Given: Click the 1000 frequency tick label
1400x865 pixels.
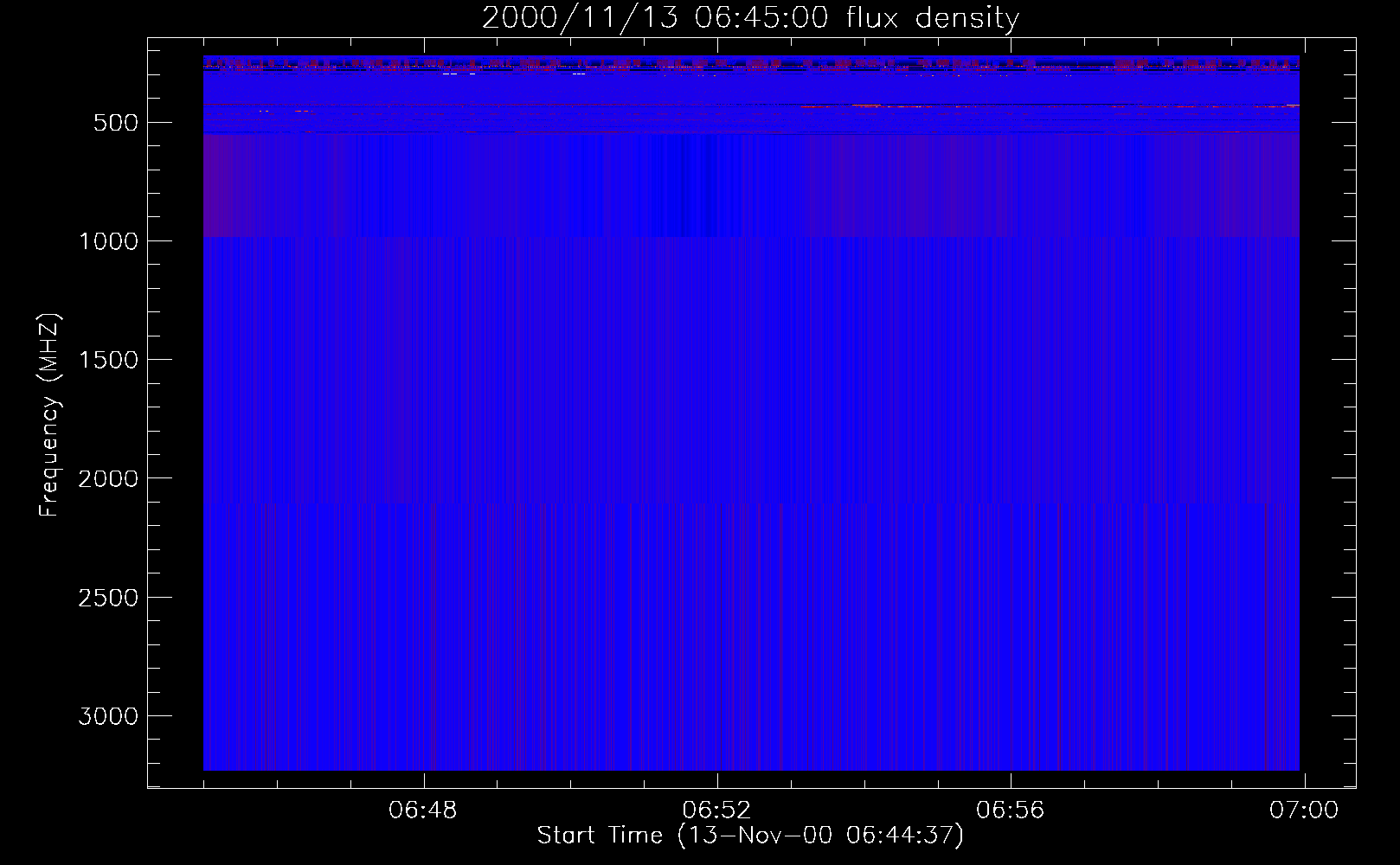Looking at the screenshot, I should [x=108, y=241].
